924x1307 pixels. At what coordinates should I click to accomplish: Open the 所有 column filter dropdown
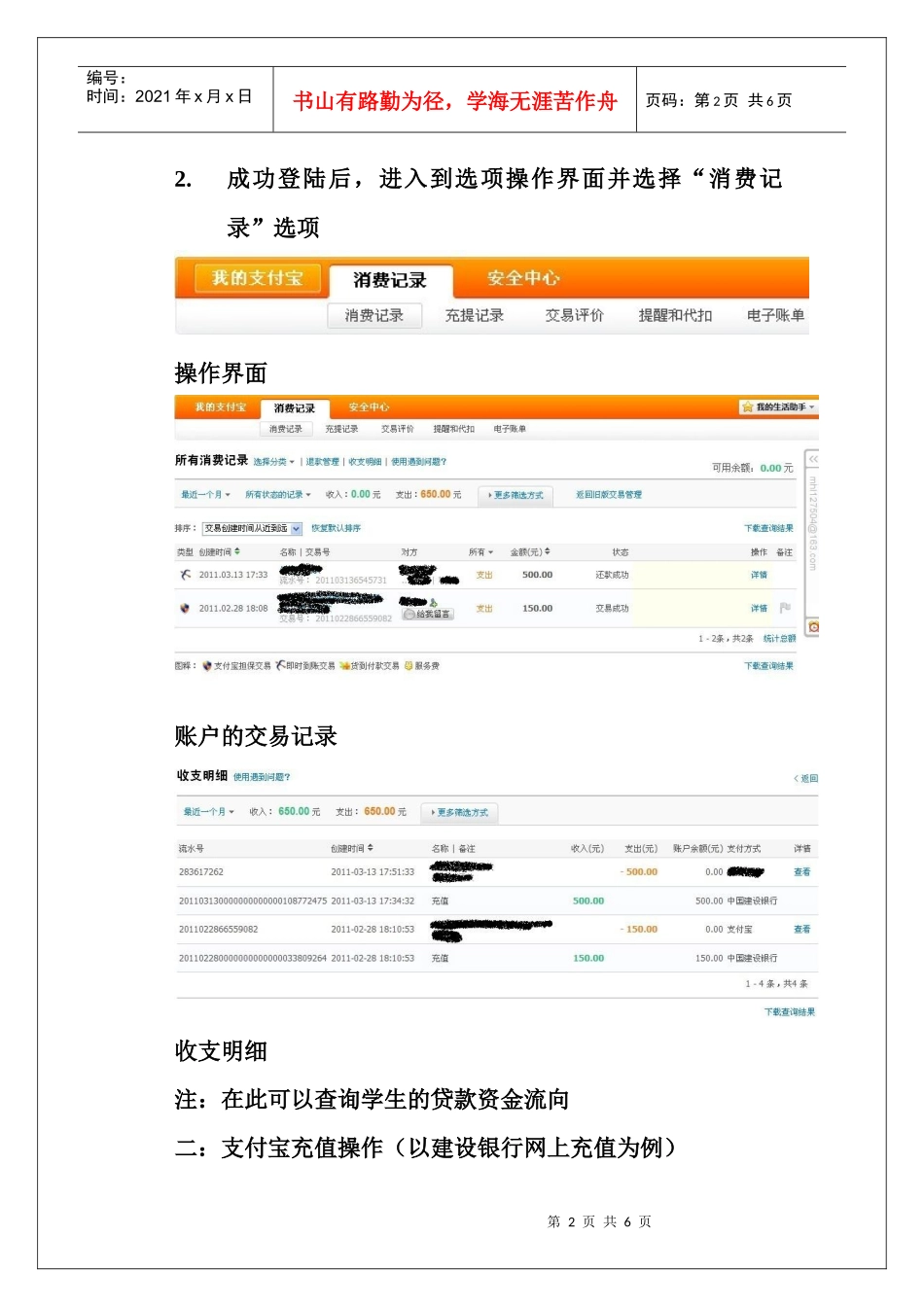[480, 551]
